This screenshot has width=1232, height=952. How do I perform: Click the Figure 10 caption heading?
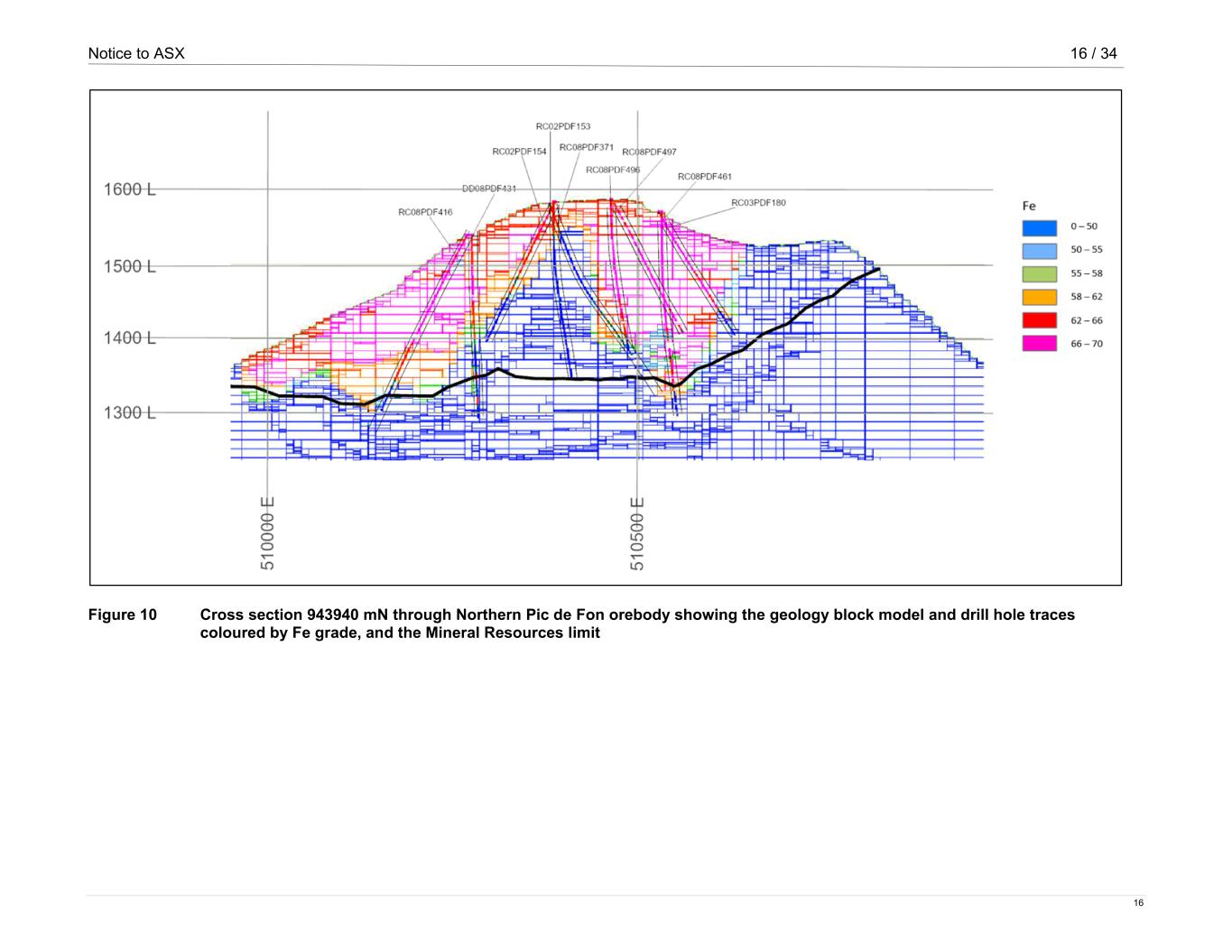point(122,615)
